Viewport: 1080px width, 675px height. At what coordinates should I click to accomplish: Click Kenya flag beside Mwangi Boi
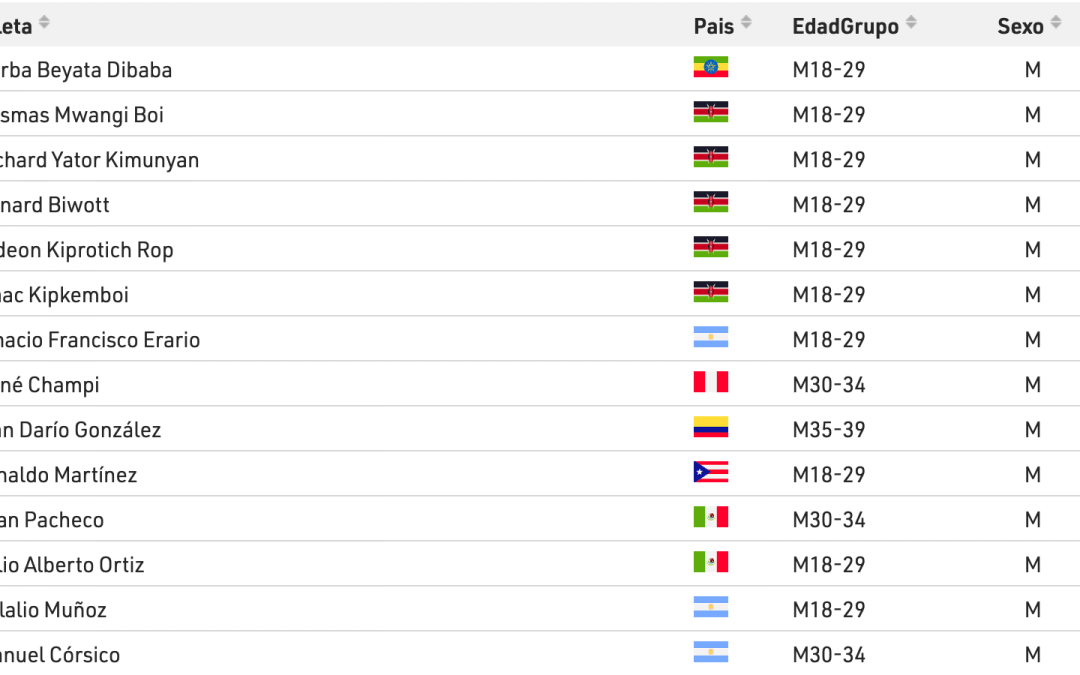point(710,113)
